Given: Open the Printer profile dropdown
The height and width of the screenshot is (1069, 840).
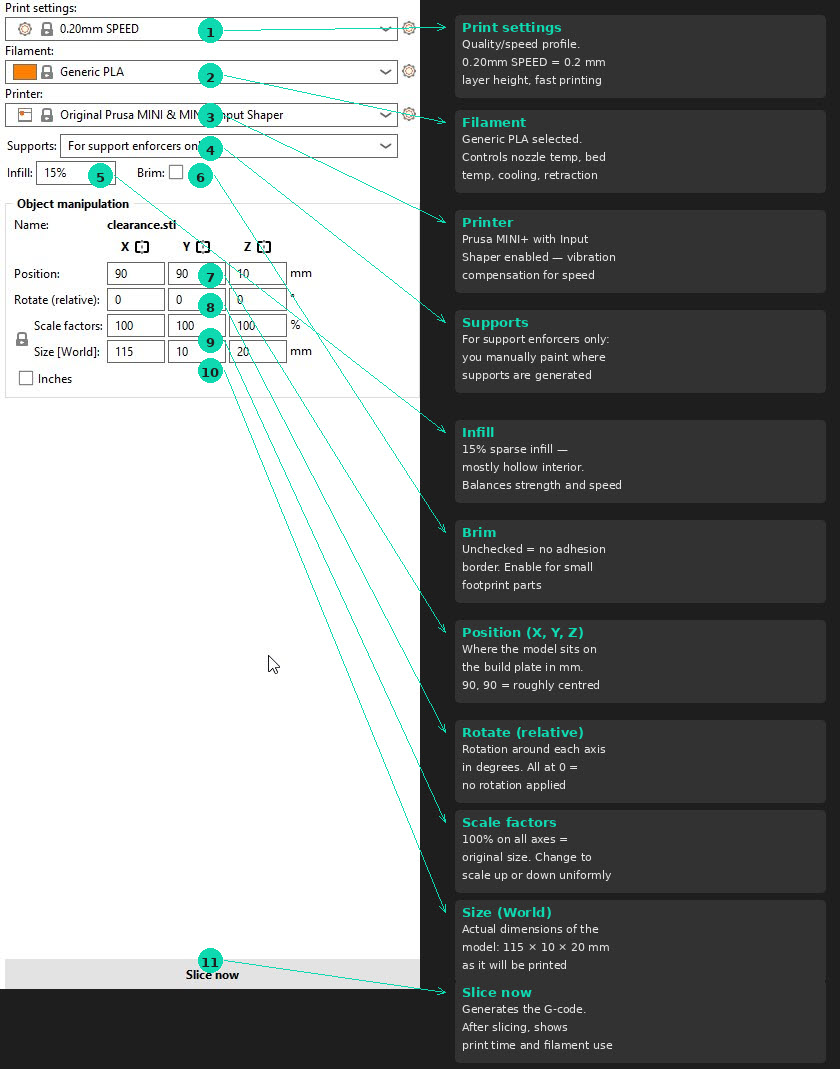Looking at the screenshot, I should coord(385,114).
